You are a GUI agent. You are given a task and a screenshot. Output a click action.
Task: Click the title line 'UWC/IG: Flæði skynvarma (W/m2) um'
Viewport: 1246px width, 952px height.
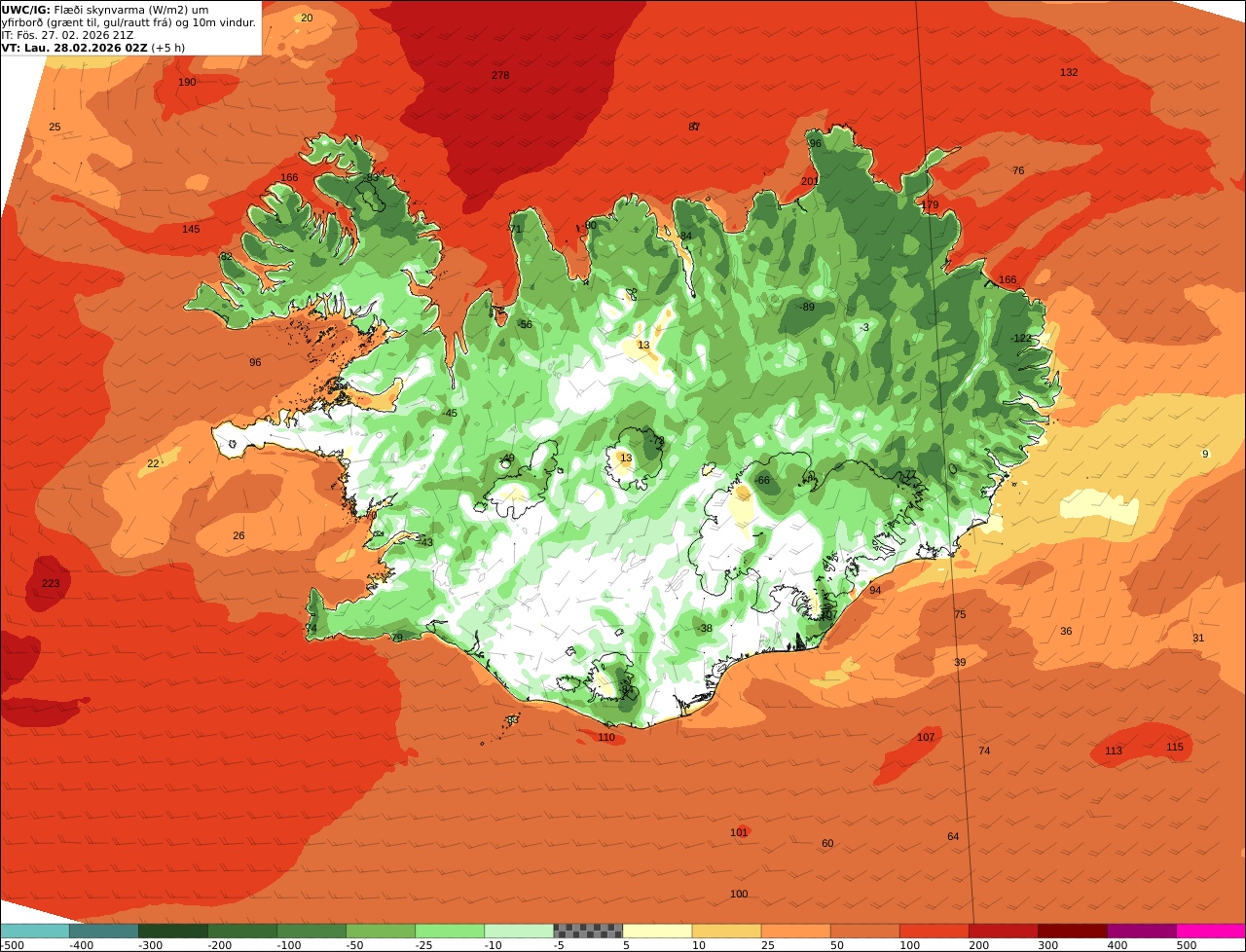click(x=105, y=10)
